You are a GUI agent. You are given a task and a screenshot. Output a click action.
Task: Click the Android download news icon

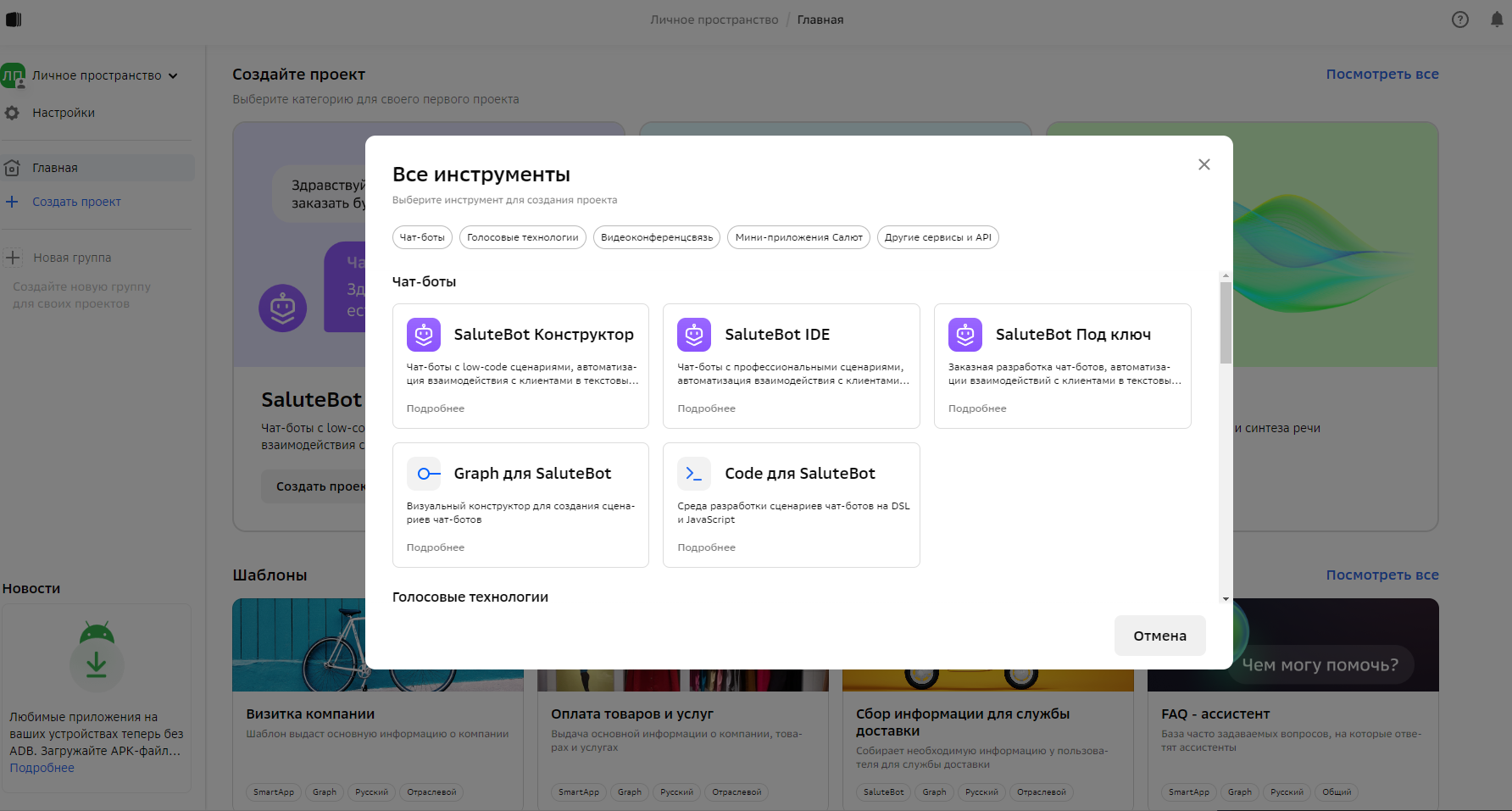97,658
